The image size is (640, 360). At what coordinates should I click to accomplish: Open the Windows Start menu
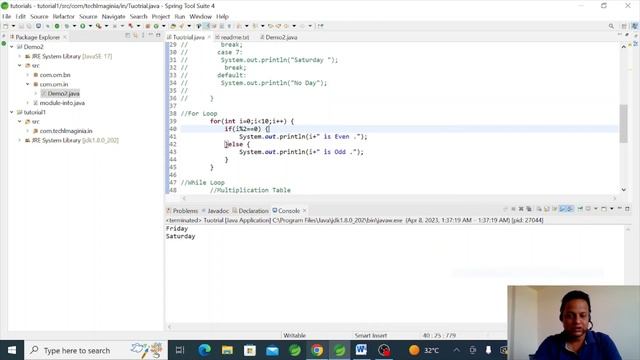(x=12, y=350)
